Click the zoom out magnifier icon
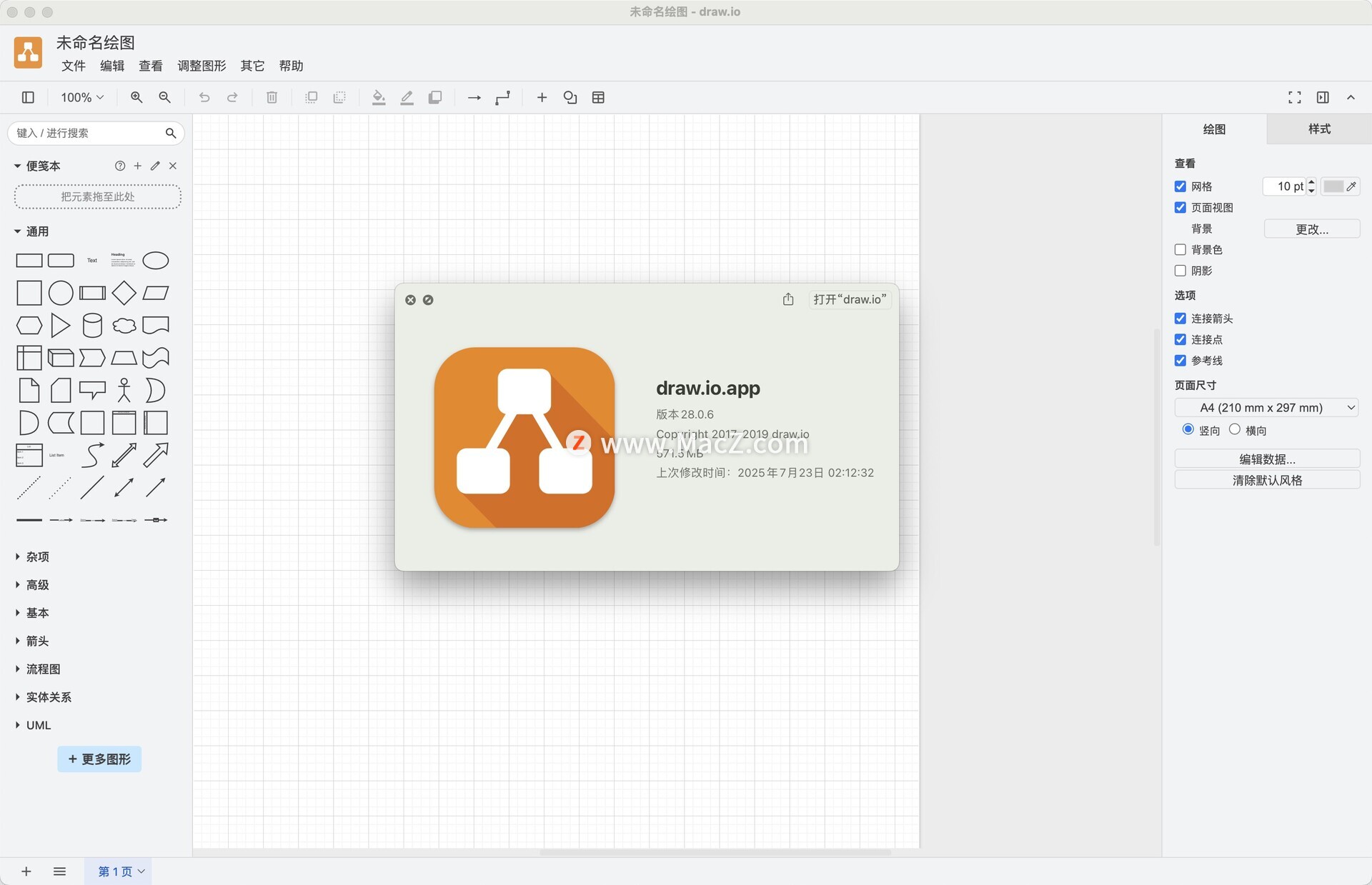This screenshot has width=1372, height=885. (x=164, y=97)
